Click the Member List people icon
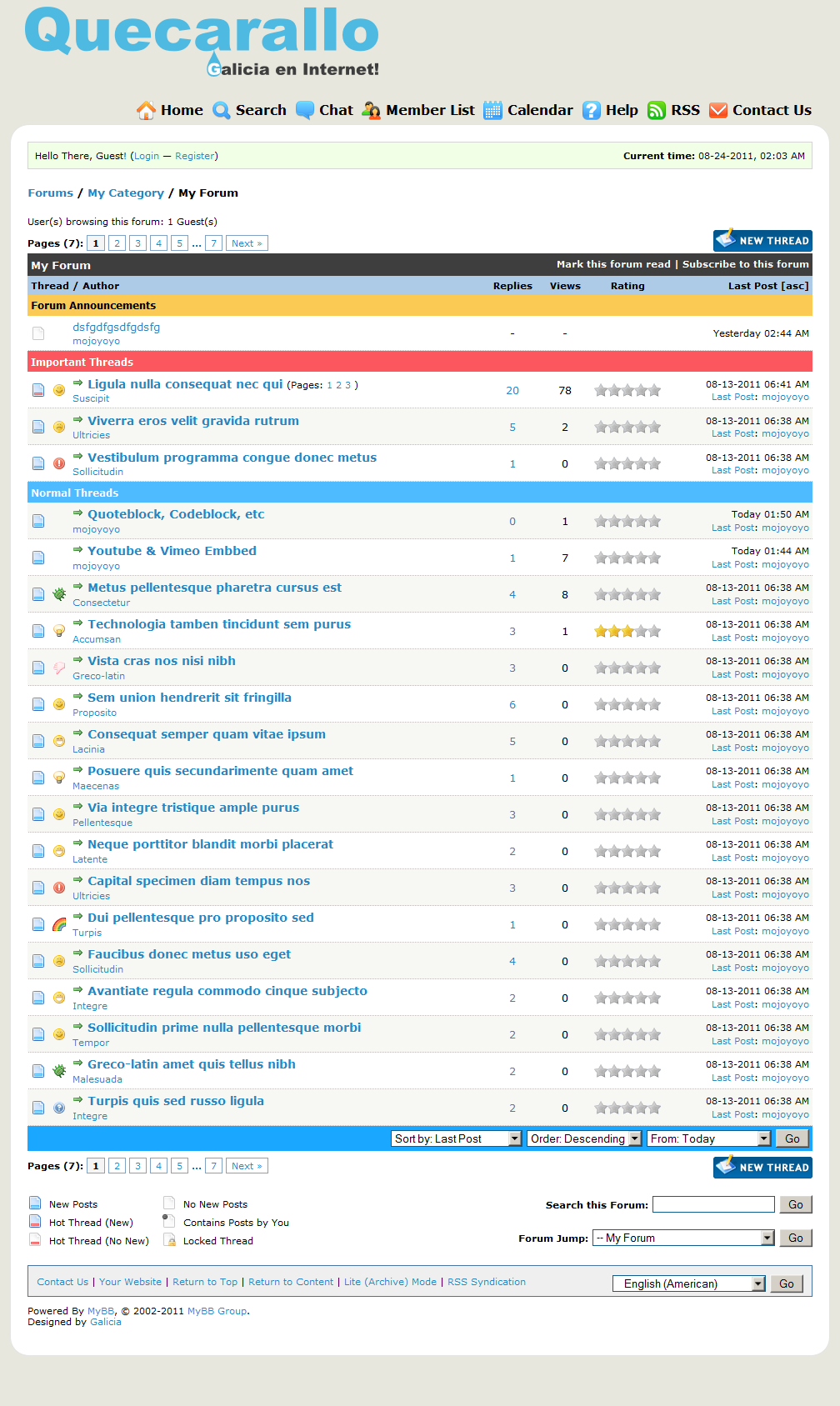Viewport: 840px width, 1406px height. pos(372,110)
